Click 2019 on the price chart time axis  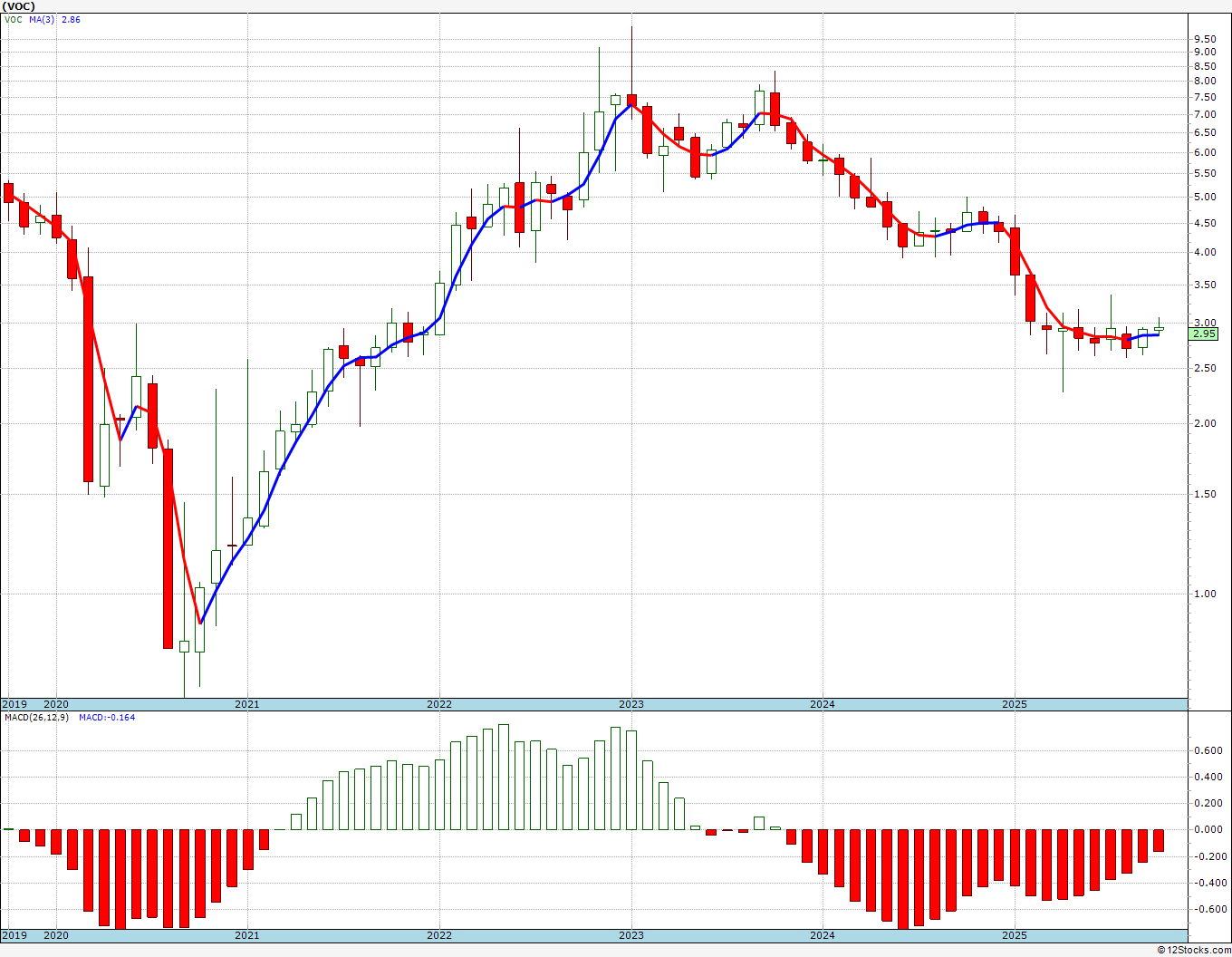click(14, 704)
